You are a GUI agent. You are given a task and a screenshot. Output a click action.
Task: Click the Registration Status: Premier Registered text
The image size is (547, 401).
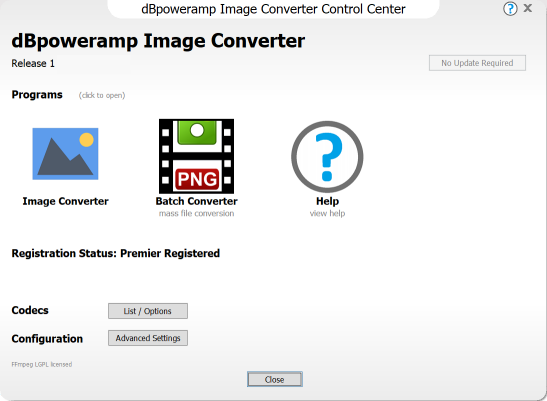(116, 253)
